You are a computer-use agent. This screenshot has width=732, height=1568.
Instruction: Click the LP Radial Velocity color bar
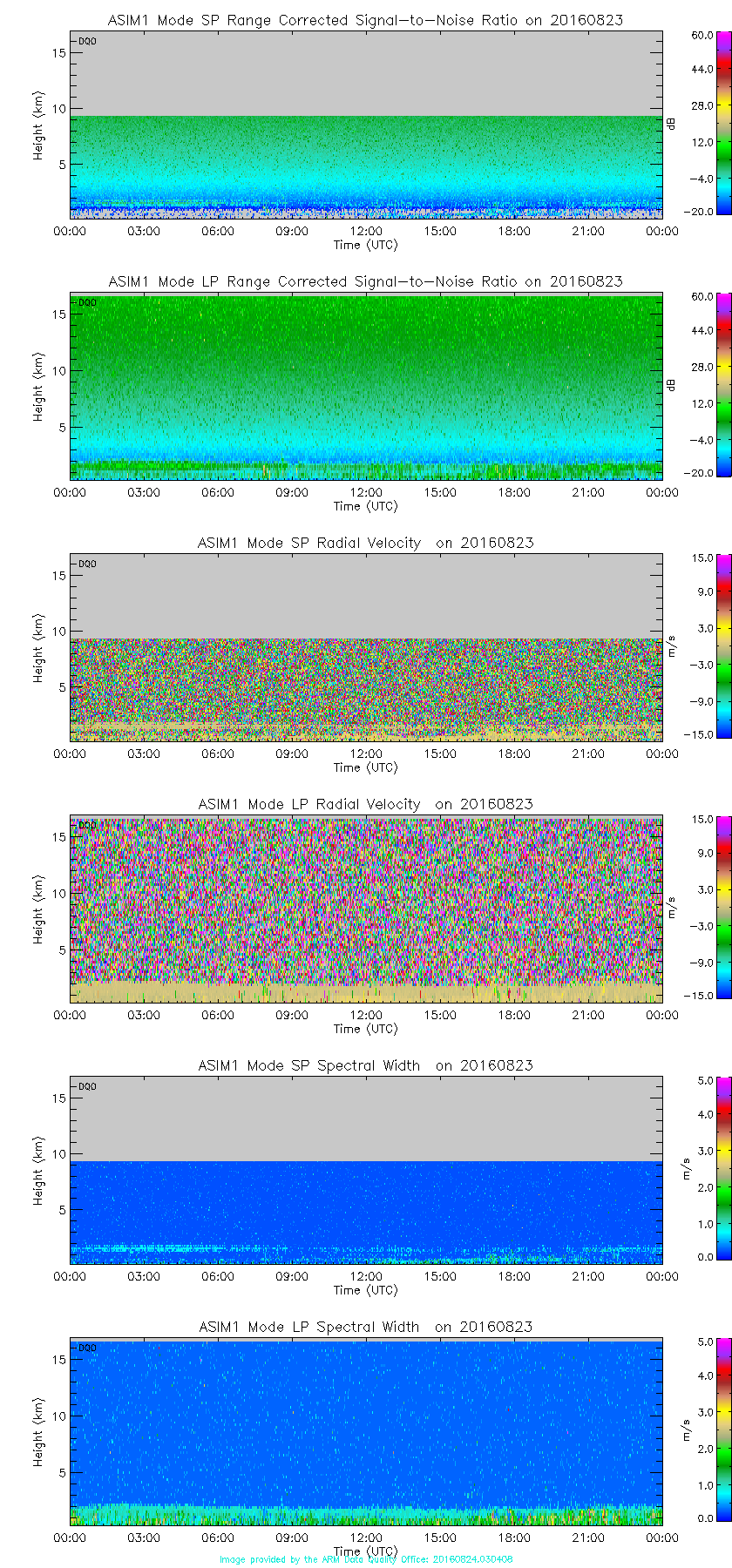701,908
